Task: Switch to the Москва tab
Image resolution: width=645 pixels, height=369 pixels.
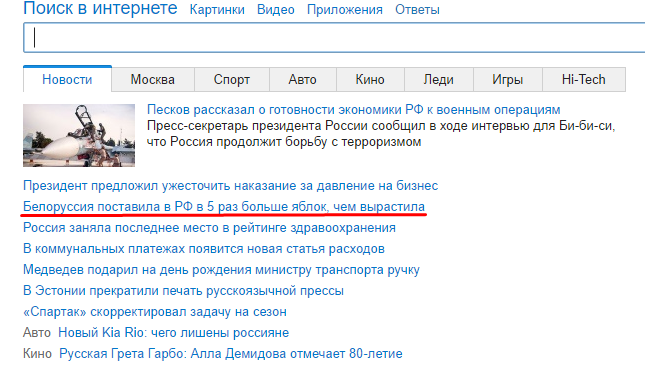Action: 153,79
